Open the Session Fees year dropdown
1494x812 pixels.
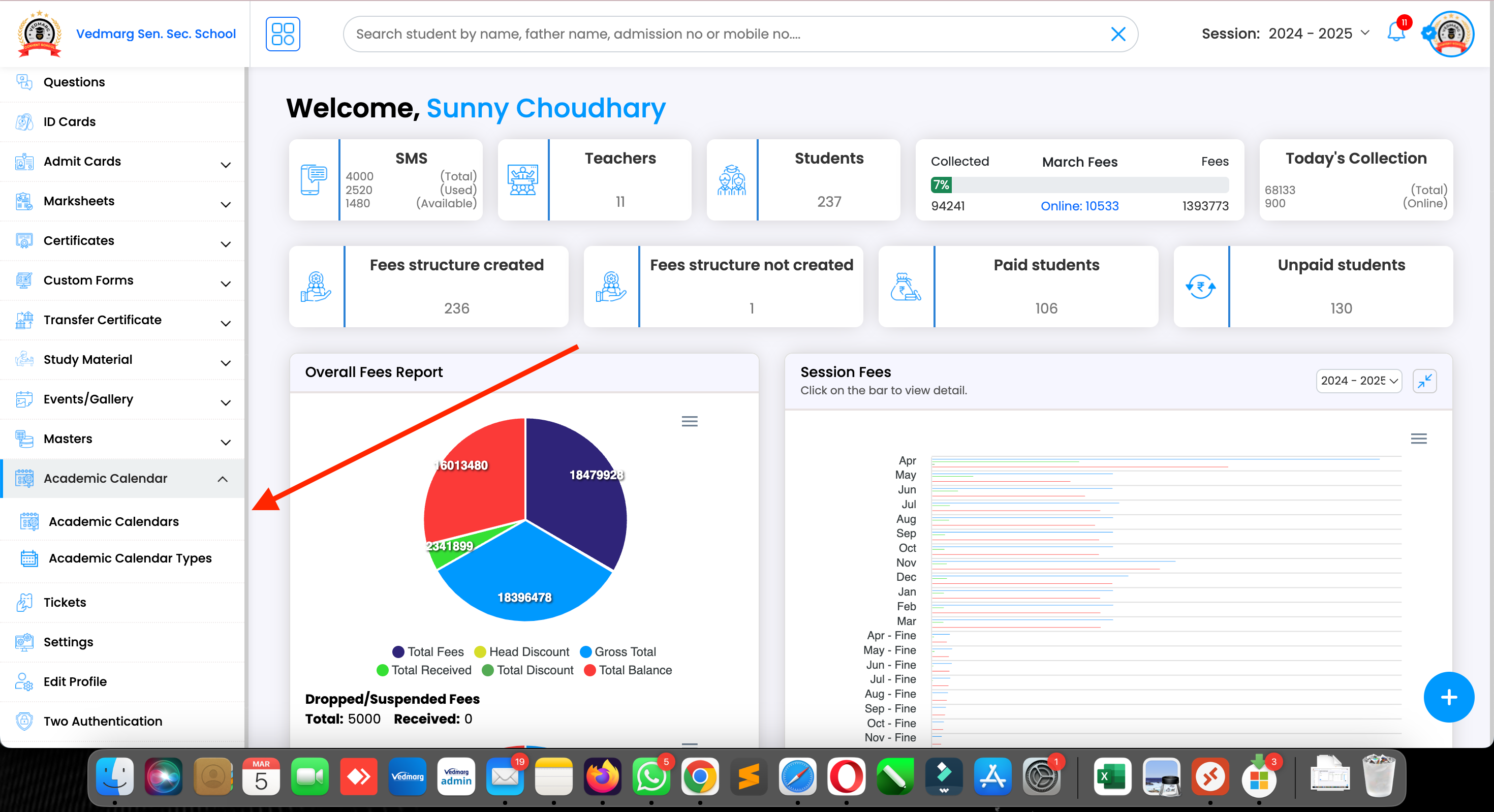coord(1358,381)
